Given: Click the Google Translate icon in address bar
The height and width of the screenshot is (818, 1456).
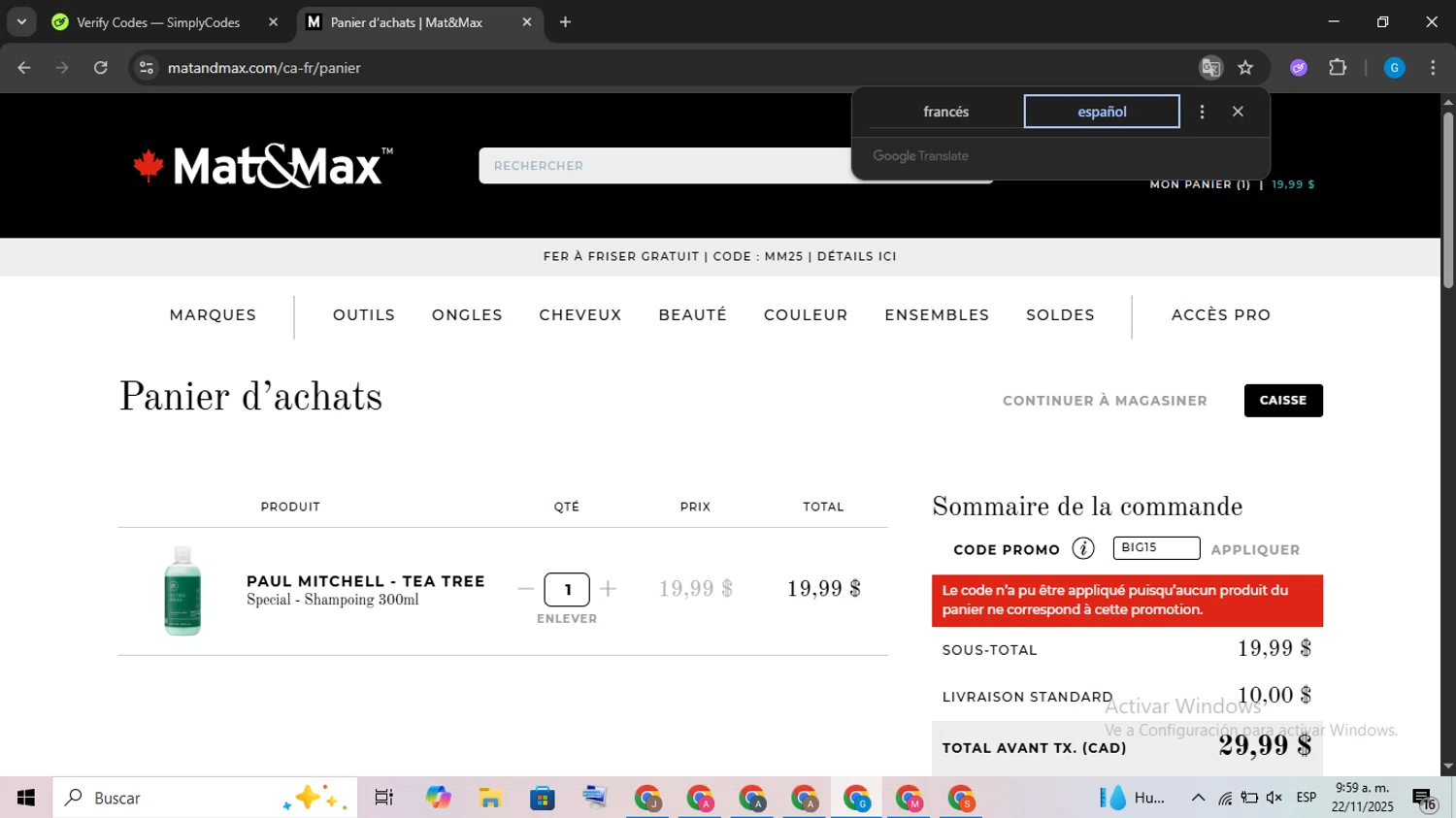Looking at the screenshot, I should click(1210, 68).
